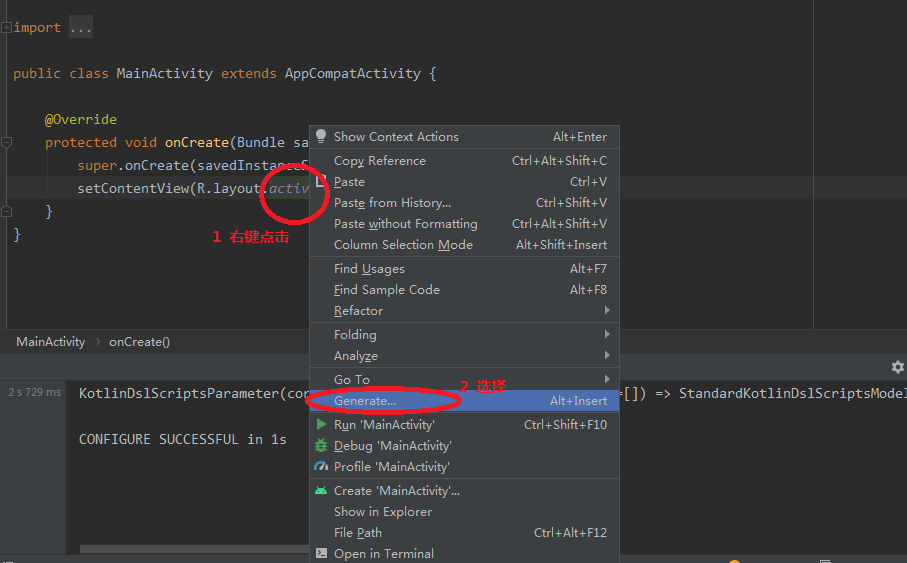This screenshot has width=907, height=563.
Task: Click onCreate() breadcrumb
Action: click(139, 341)
